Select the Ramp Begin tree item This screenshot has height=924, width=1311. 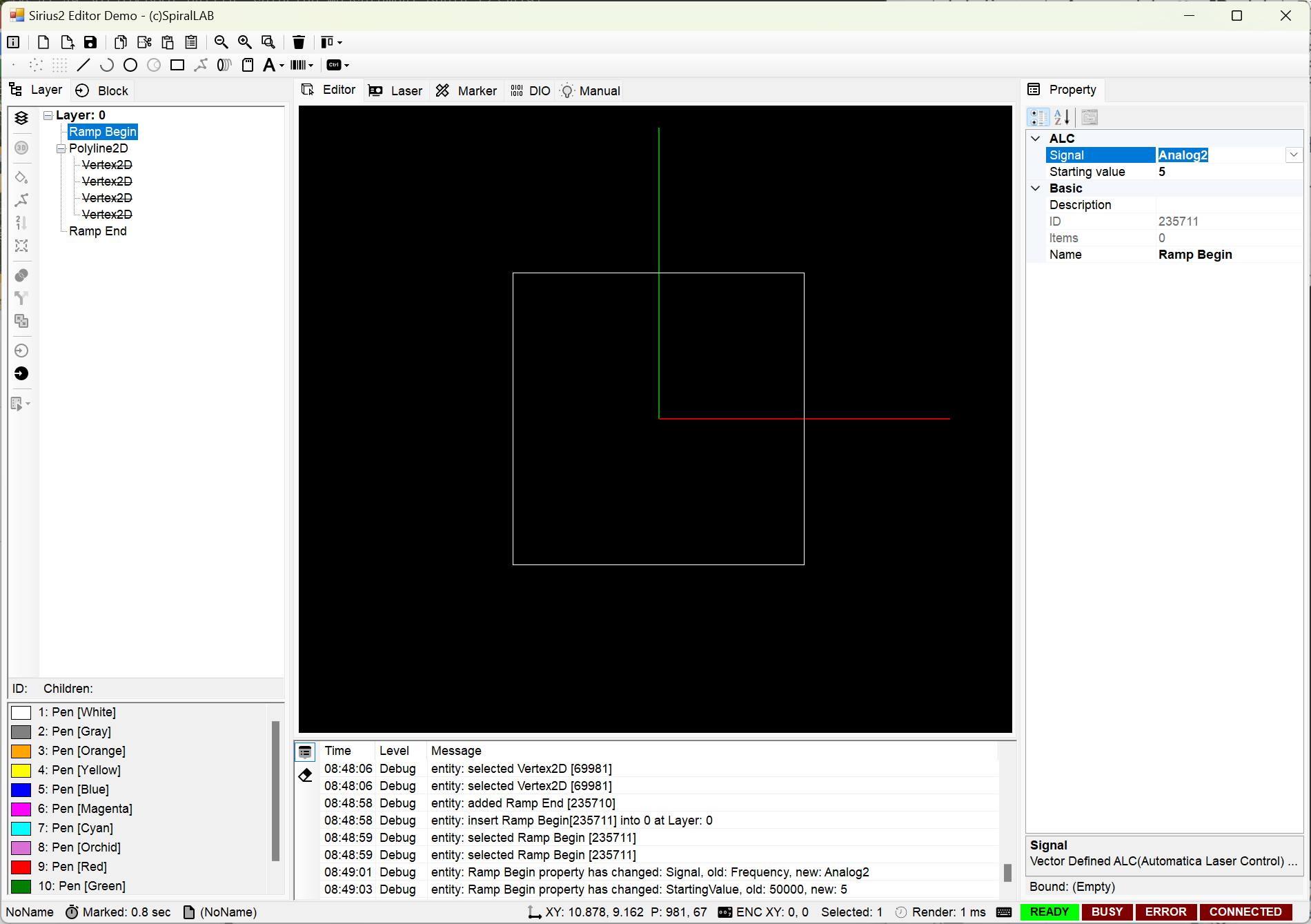coord(103,132)
